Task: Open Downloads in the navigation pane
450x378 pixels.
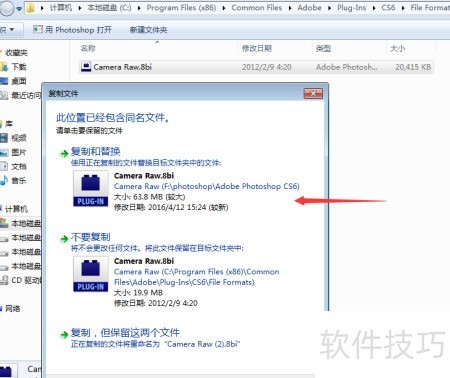Action: (x=19, y=67)
